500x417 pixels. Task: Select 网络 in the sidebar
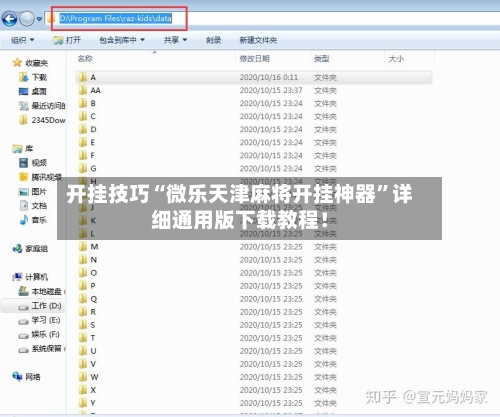[26, 377]
